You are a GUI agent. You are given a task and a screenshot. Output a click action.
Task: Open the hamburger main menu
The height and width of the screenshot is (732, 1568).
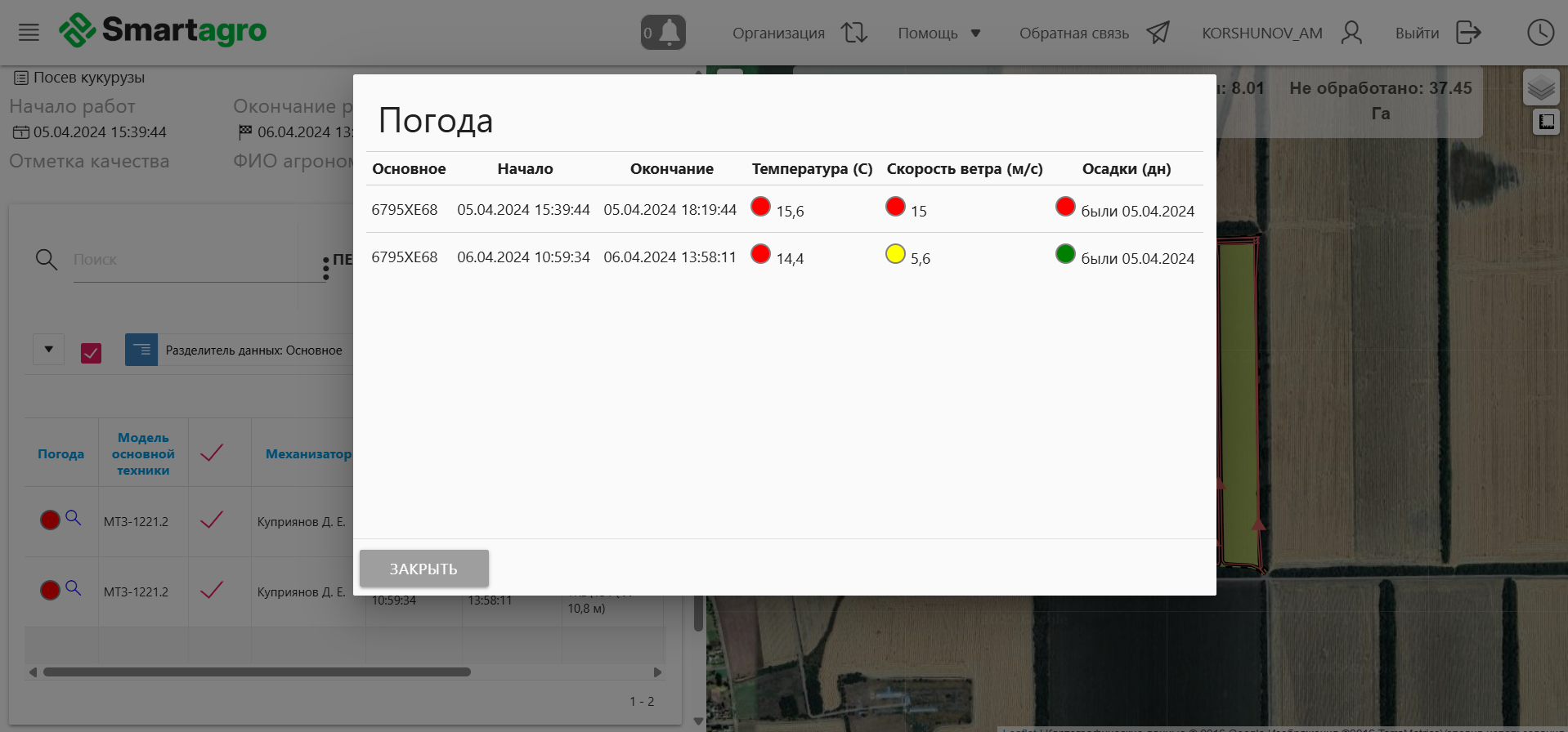pos(29,33)
